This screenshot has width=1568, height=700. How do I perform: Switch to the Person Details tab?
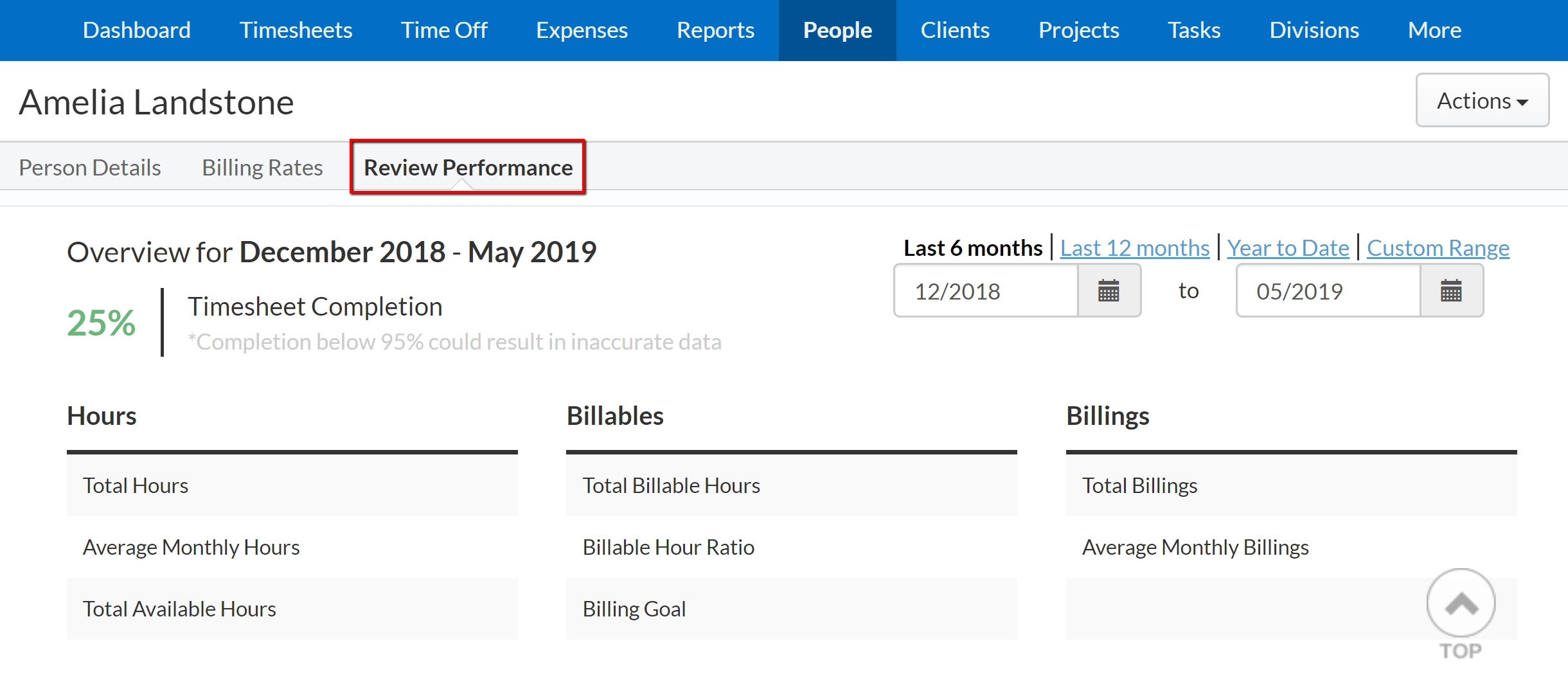(90, 167)
